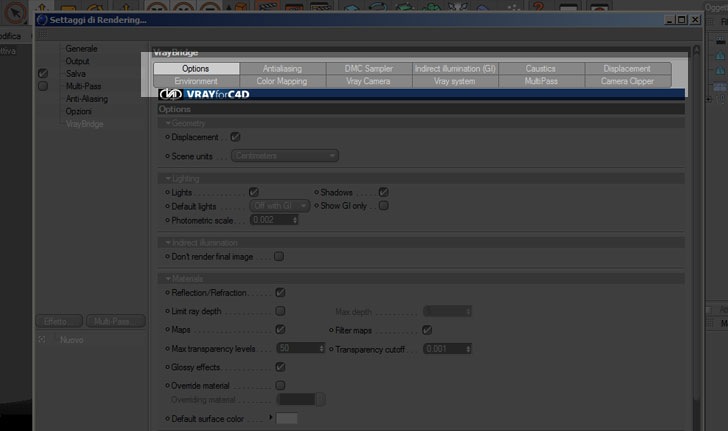Click animation dot beside Scene units
728x431 pixels.
167,156
